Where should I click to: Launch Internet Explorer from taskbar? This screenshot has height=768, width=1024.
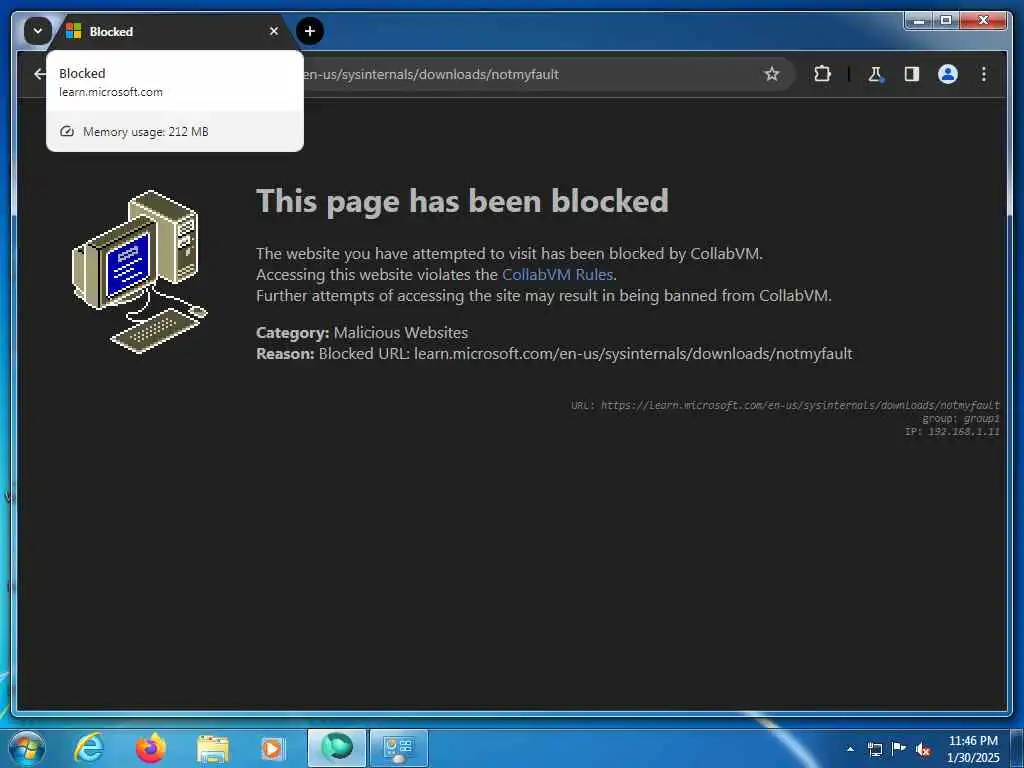pos(88,748)
